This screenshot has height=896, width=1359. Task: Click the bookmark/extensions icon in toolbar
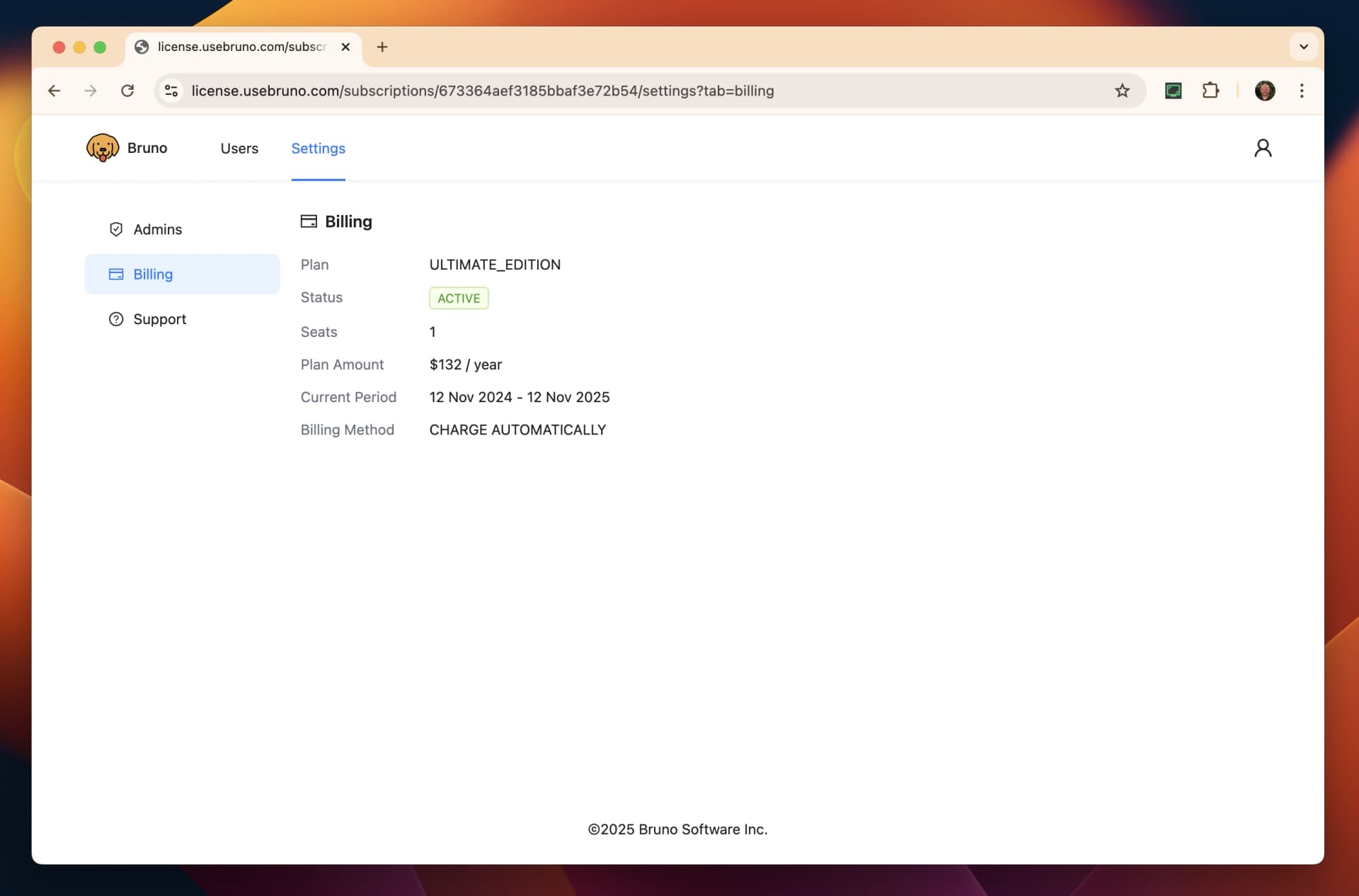coord(1210,90)
